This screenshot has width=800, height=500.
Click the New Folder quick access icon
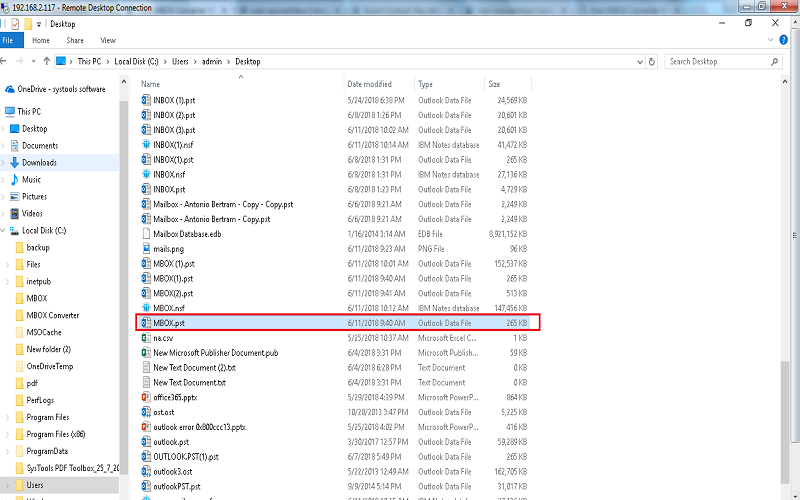(x=28, y=24)
